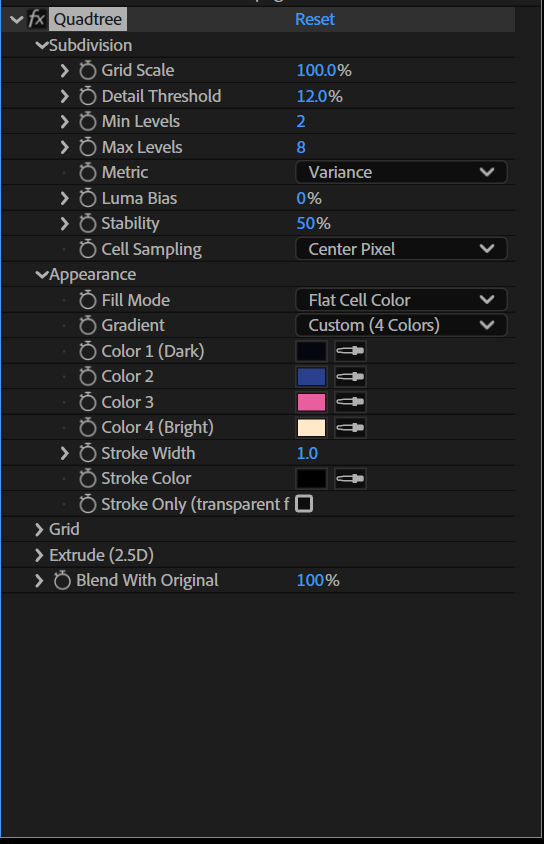The image size is (544, 844).
Task: Click the Grid Scale stopwatch icon
Action: tap(87, 70)
